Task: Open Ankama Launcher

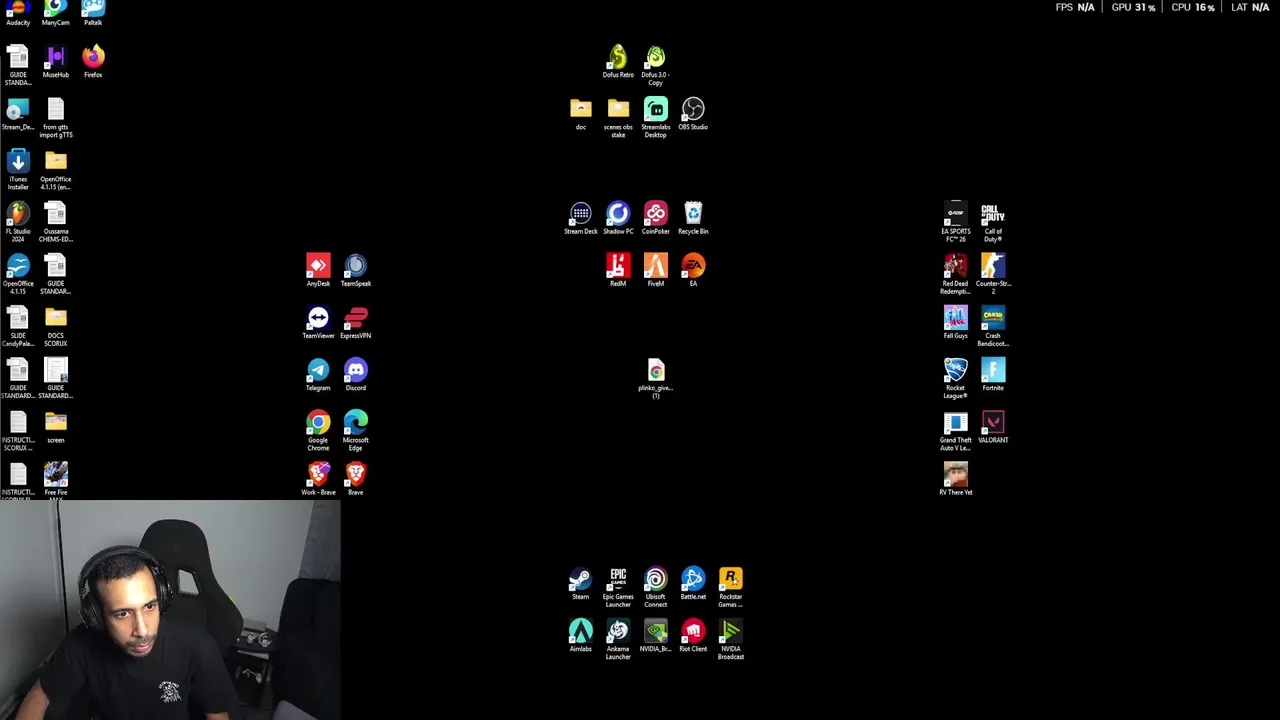Action: click(x=618, y=639)
